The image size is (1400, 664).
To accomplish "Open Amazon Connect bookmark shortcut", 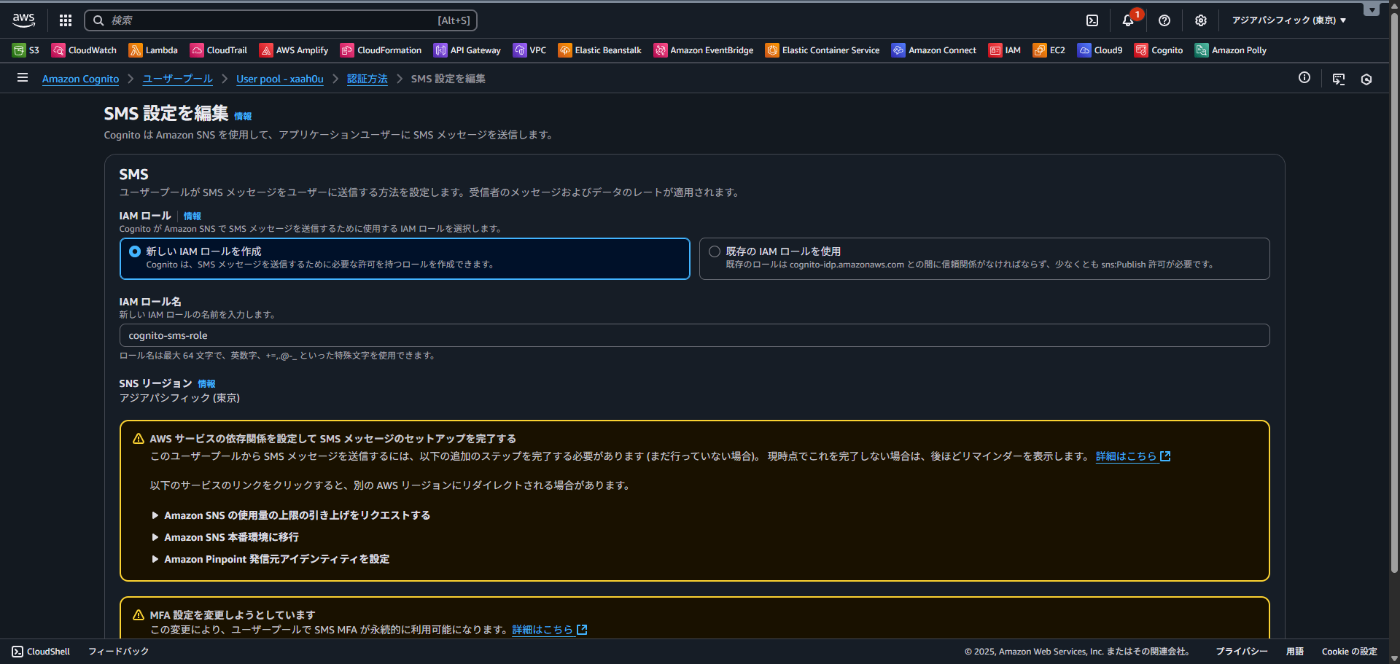I will tap(934, 50).
